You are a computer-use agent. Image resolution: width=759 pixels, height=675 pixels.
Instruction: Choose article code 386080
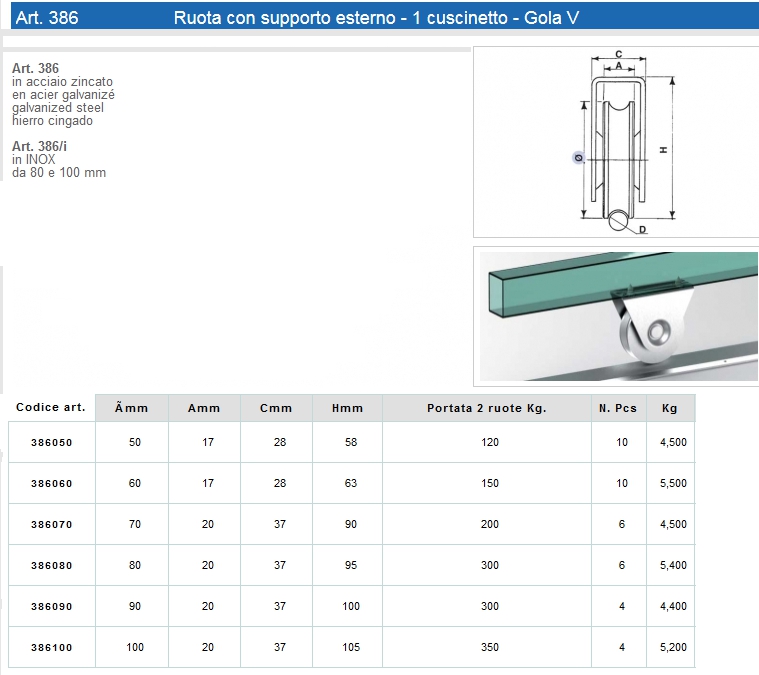[x=52, y=565]
